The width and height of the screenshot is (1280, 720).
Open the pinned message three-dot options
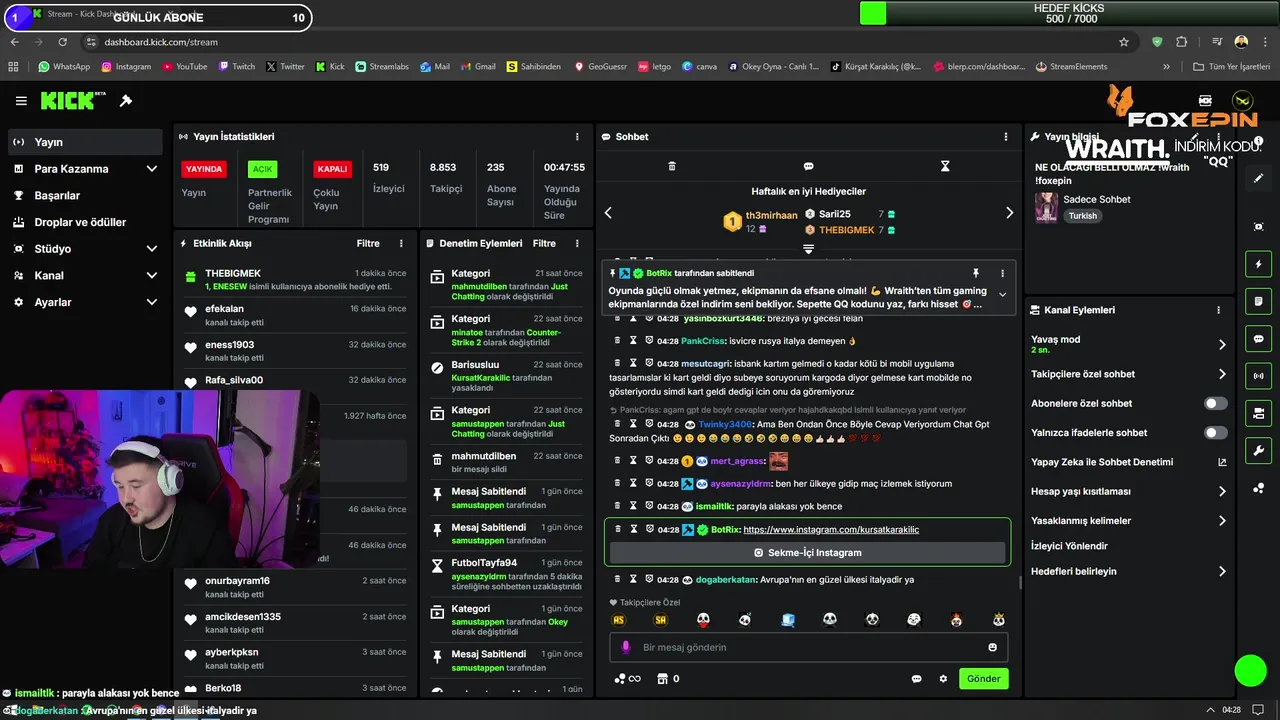click(x=1002, y=273)
